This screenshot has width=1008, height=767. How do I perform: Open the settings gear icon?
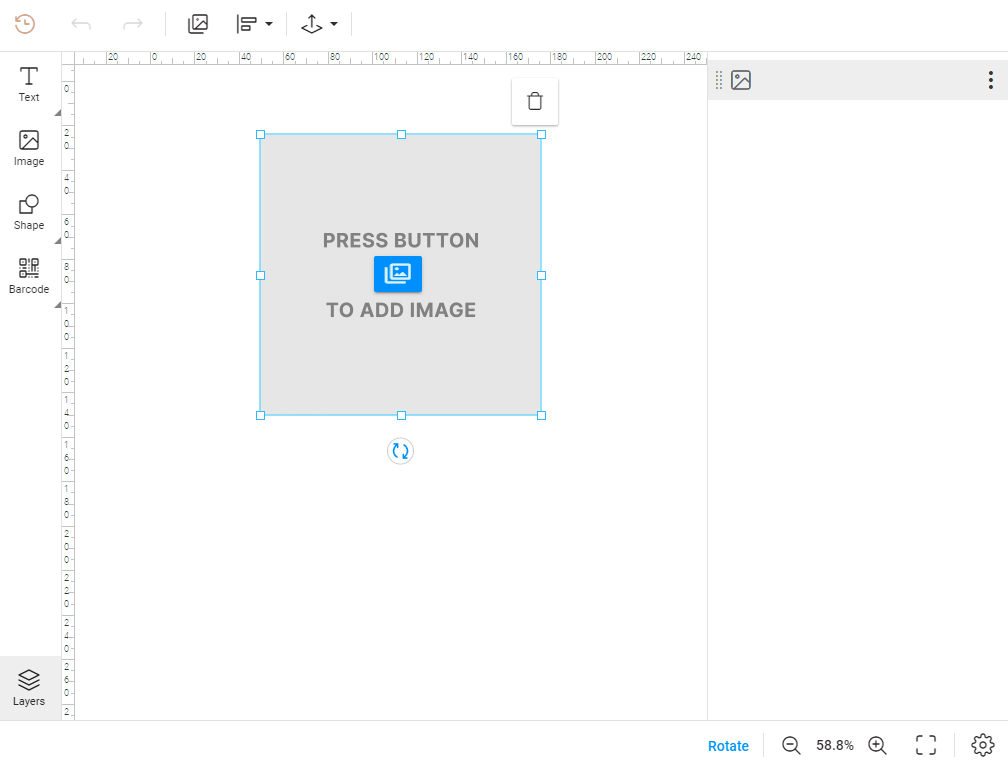click(982, 746)
